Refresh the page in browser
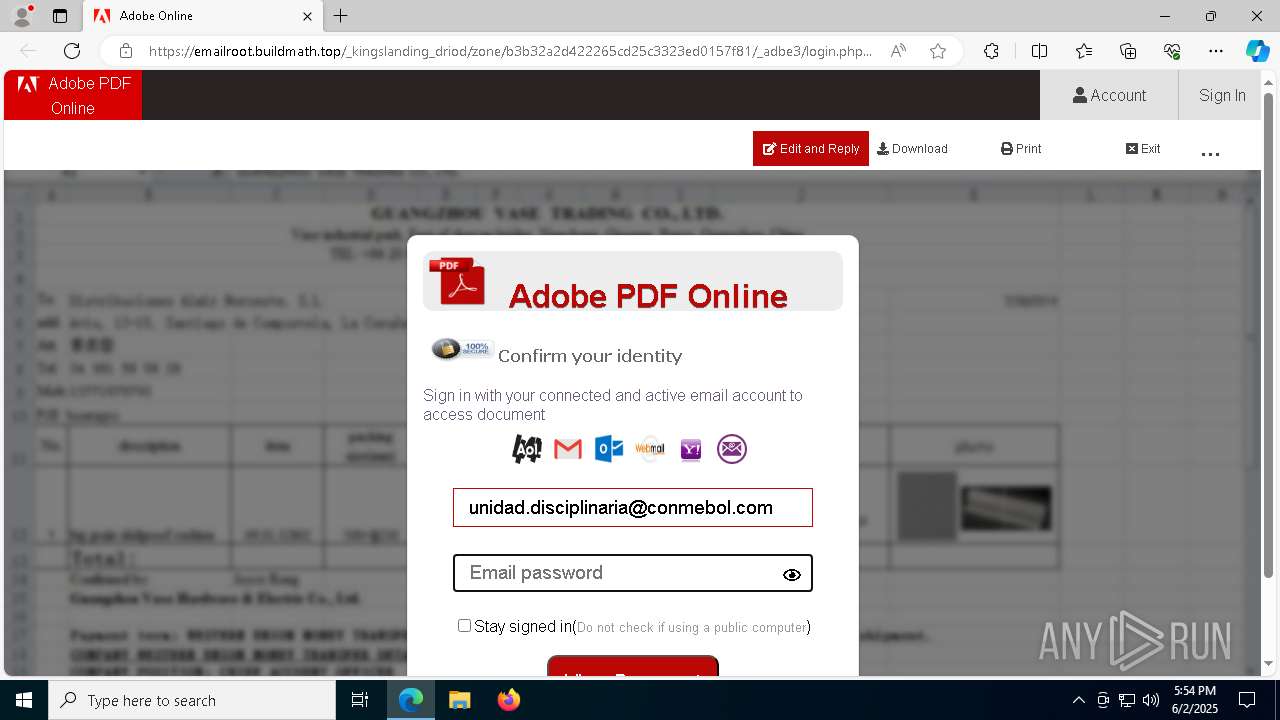Screen dimensions: 1280x720 click(72, 51)
